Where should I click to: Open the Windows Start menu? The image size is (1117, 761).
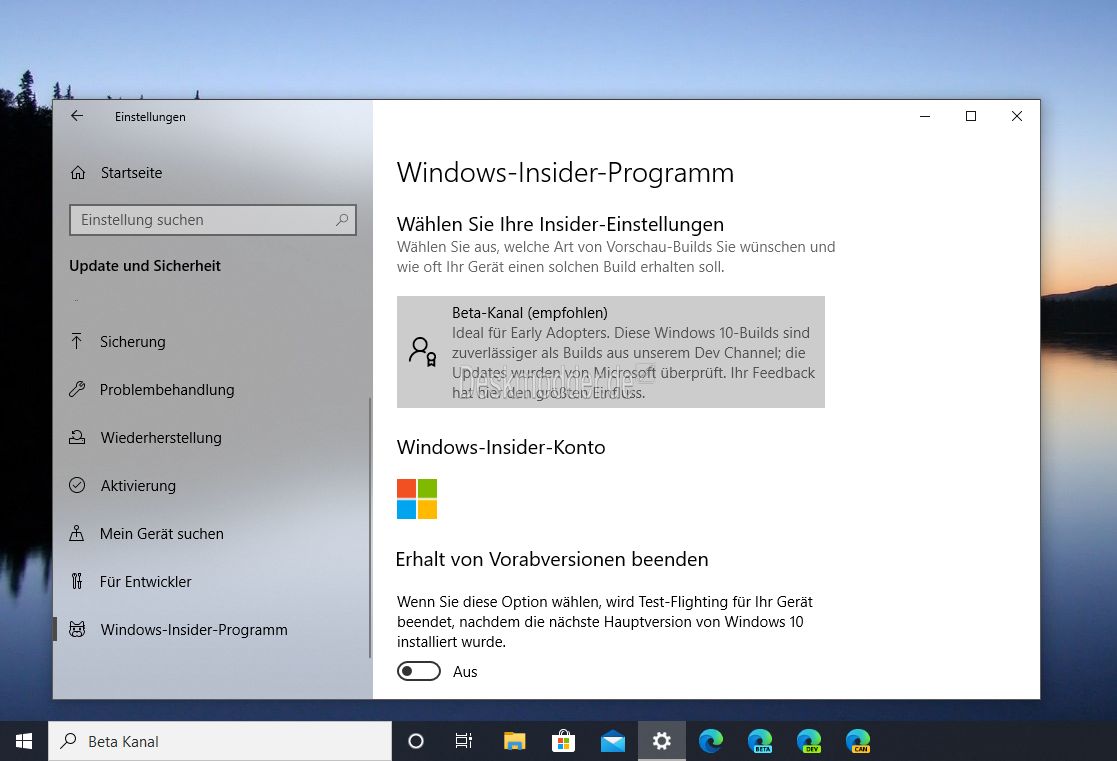pos(24,741)
